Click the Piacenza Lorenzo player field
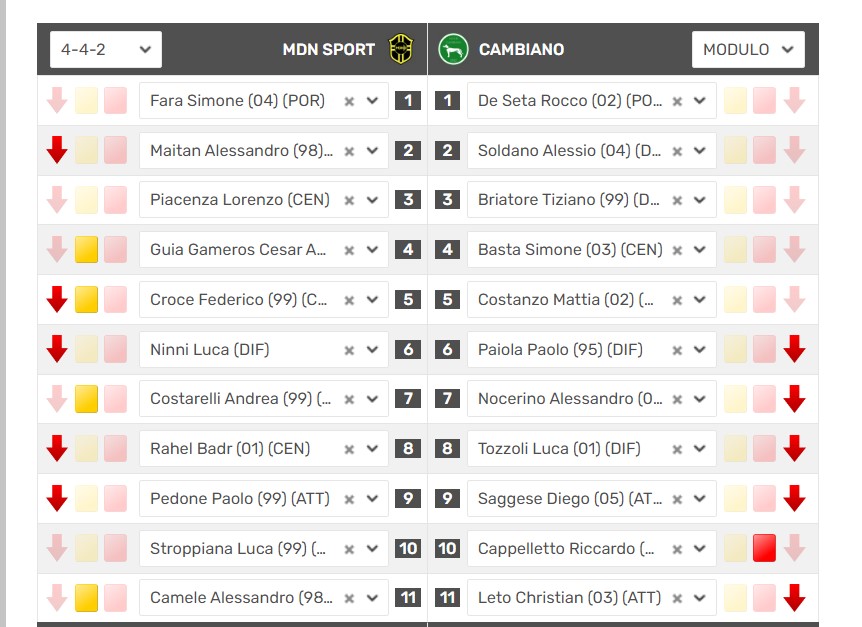Screen dimensions: 862x627 [x=240, y=200]
